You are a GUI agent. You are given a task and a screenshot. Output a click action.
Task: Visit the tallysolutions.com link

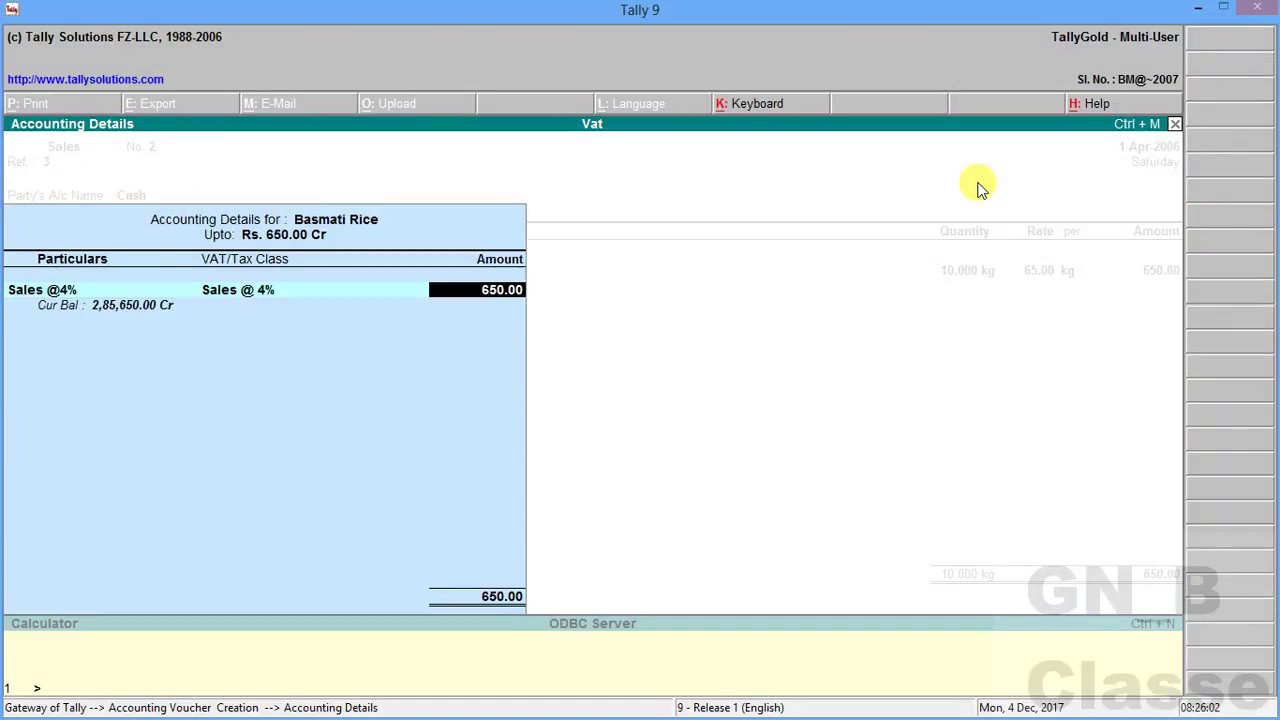click(x=85, y=79)
